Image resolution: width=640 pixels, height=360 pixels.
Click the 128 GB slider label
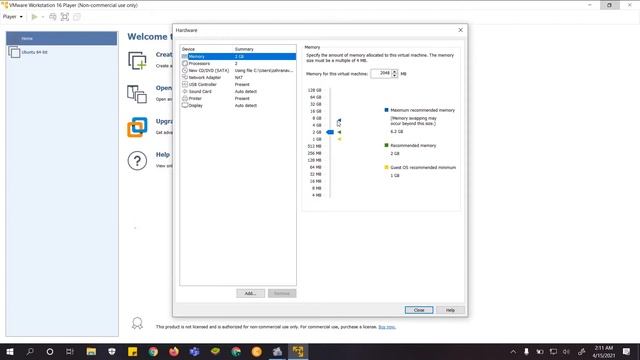point(315,90)
